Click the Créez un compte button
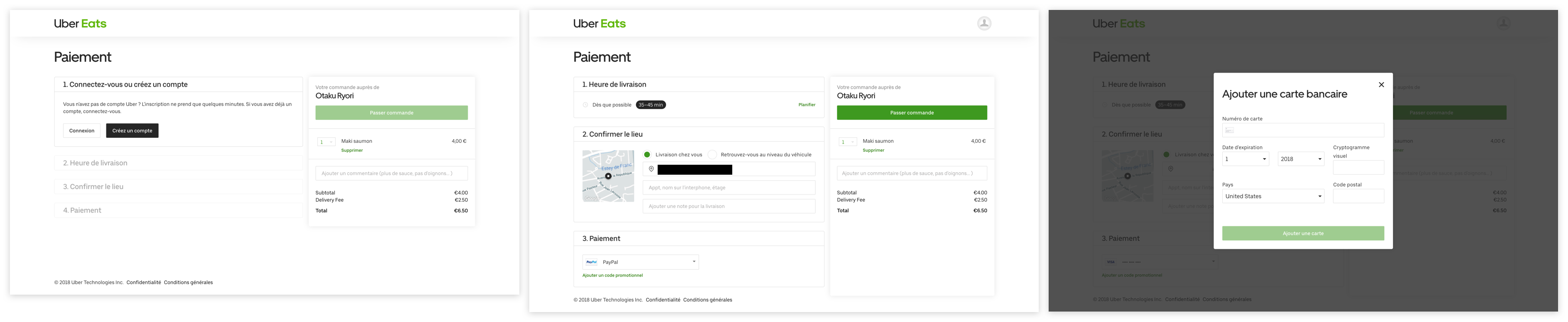The width and height of the screenshot is (1568, 322). pyautogui.click(x=132, y=131)
